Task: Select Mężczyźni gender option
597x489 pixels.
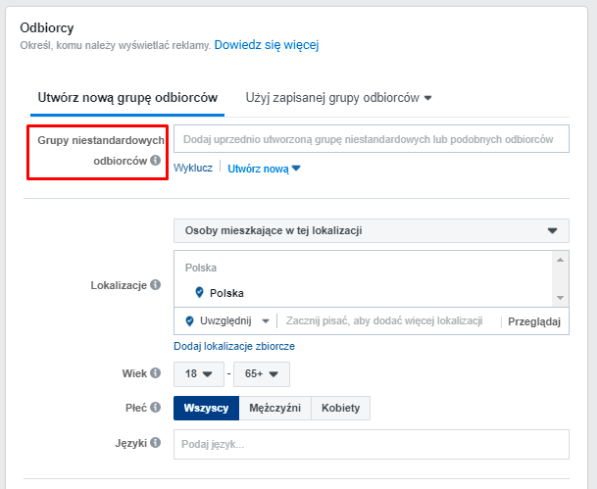Action: [x=275, y=408]
